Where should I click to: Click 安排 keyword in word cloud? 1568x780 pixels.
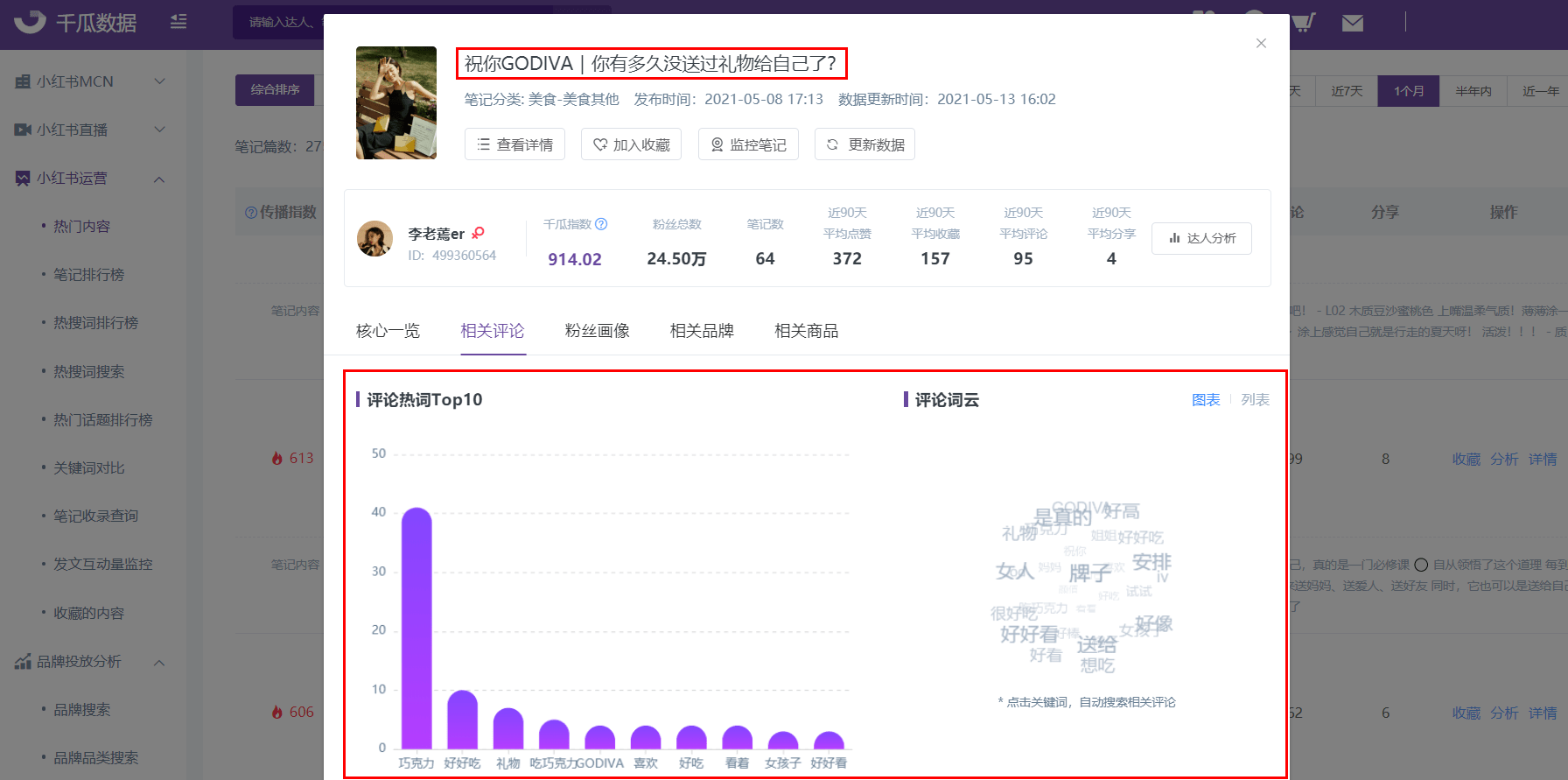pos(1151,562)
